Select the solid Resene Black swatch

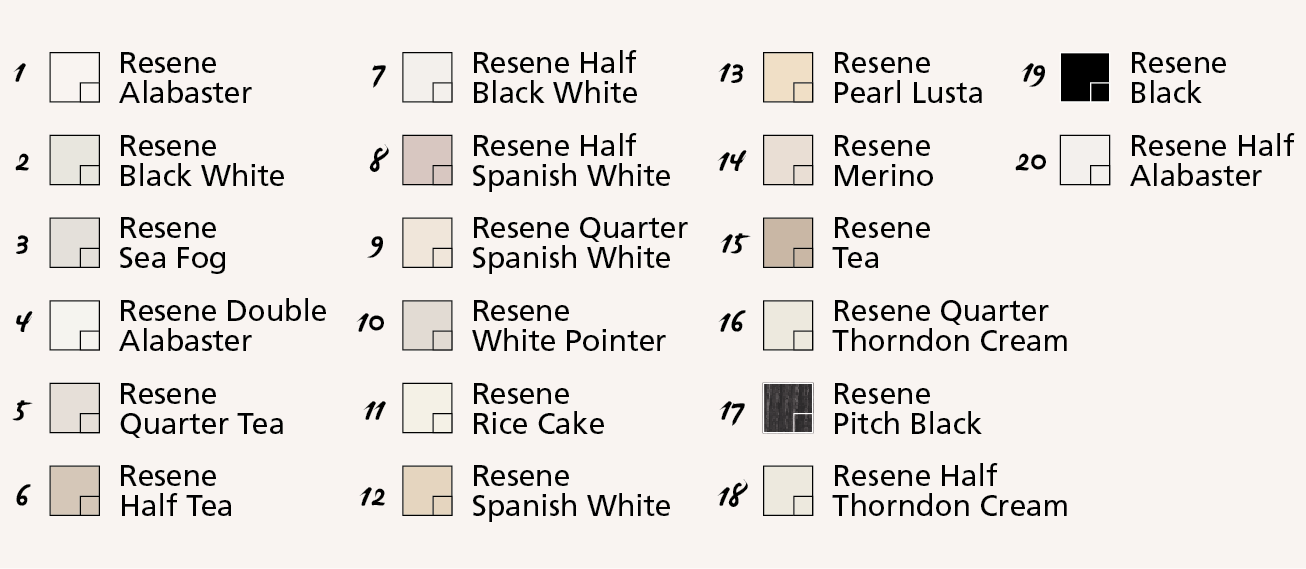pyautogui.click(x=1085, y=77)
